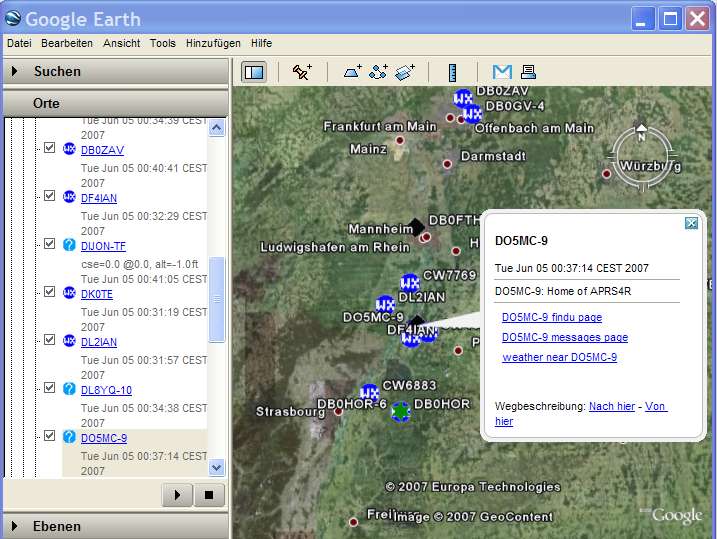
Task: Click the DB0GV-4 WX marker on the map
Action: 472,114
